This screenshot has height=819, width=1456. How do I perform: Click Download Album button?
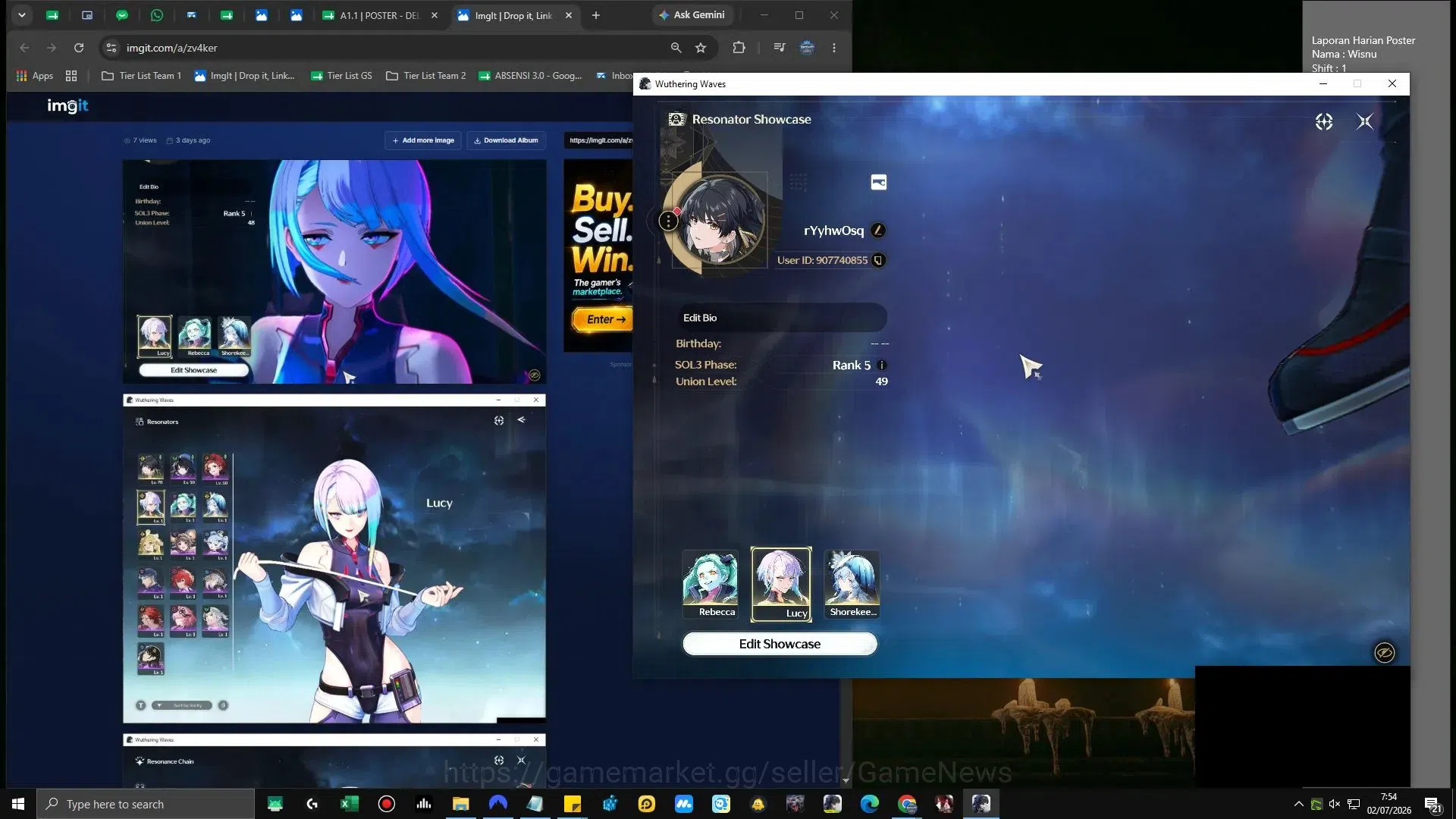click(506, 140)
